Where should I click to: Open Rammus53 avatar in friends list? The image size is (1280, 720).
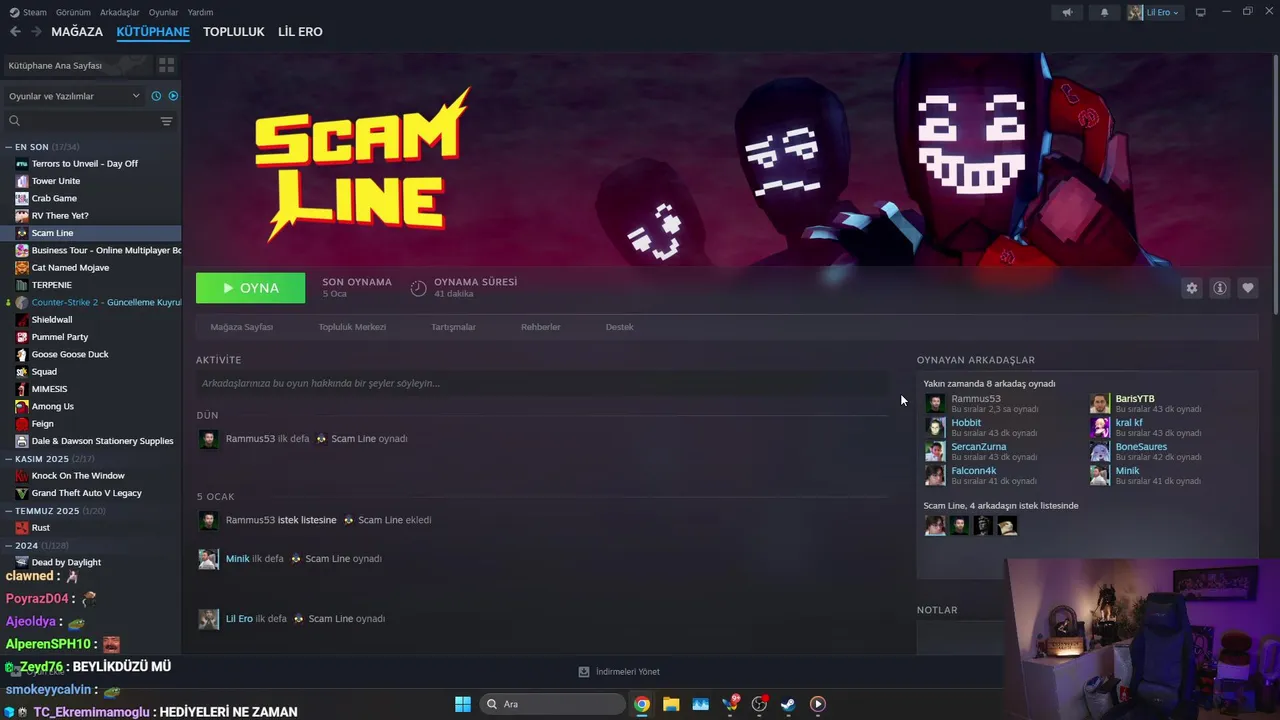tap(935, 403)
